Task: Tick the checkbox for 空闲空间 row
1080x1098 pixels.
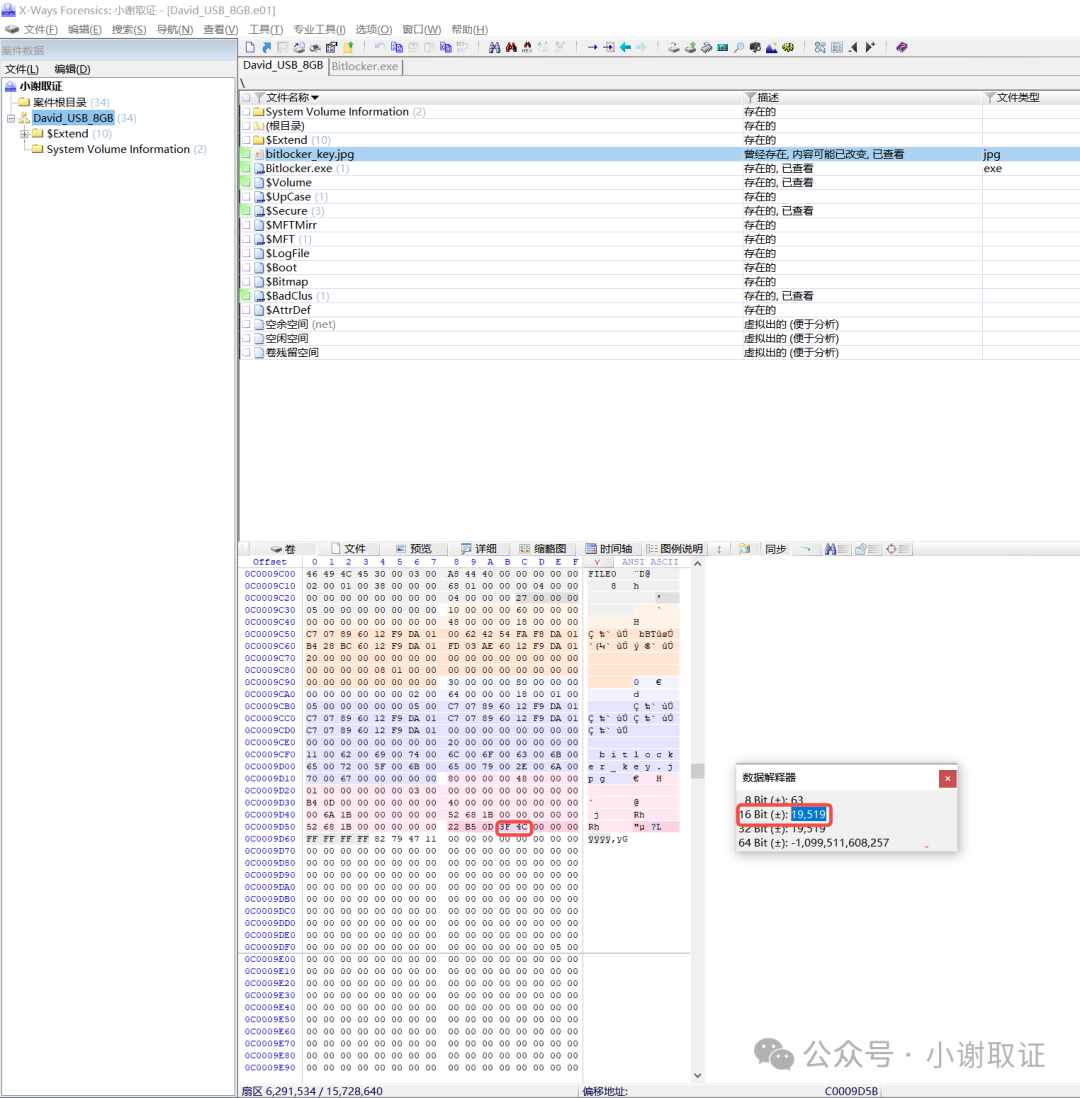Action: (246, 338)
